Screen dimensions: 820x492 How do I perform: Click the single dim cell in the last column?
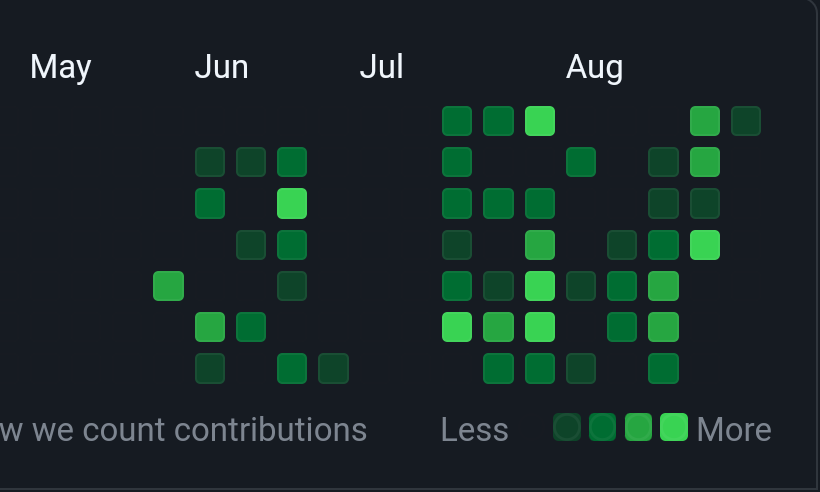[x=746, y=121]
